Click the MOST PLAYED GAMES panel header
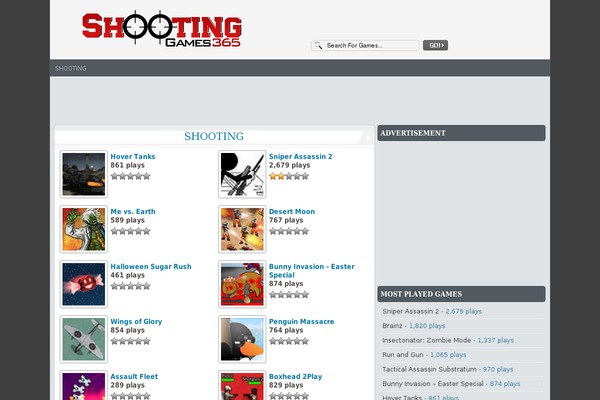The height and width of the screenshot is (400, 600). coord(461,294)
